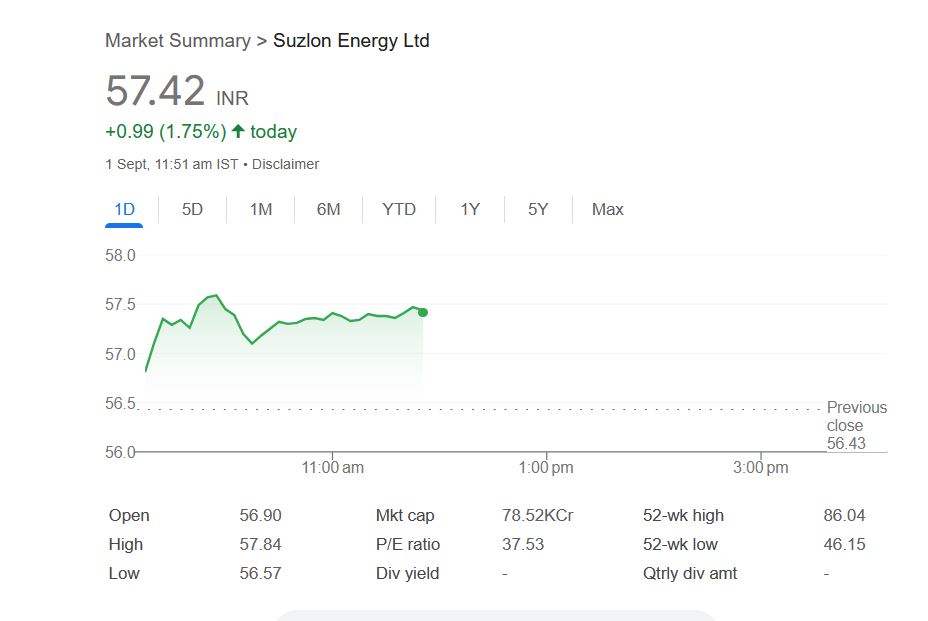Select the YTD time range
The image size is (928, 621).
click(399, 209)
